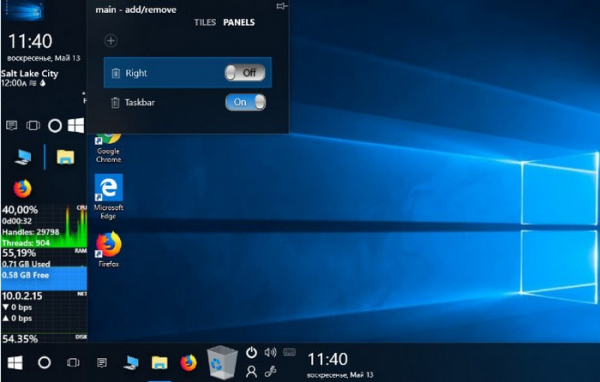The height and width of the screenshot is (382, 600).
Task: Turn on the Right panel toggle
Action: [245, 73]
